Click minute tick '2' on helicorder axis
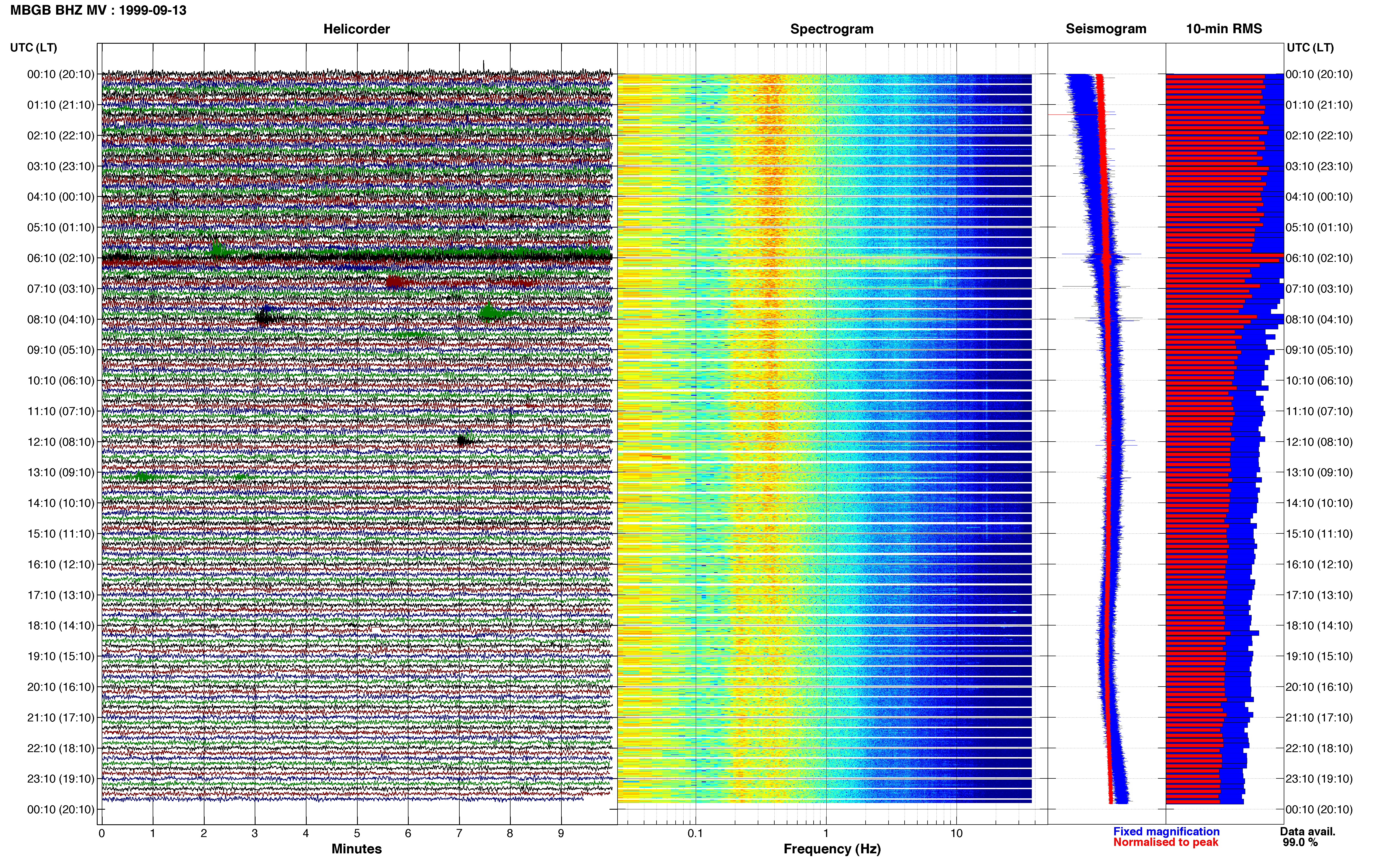The image size is (1388, 868). click(x=204, y=833)
